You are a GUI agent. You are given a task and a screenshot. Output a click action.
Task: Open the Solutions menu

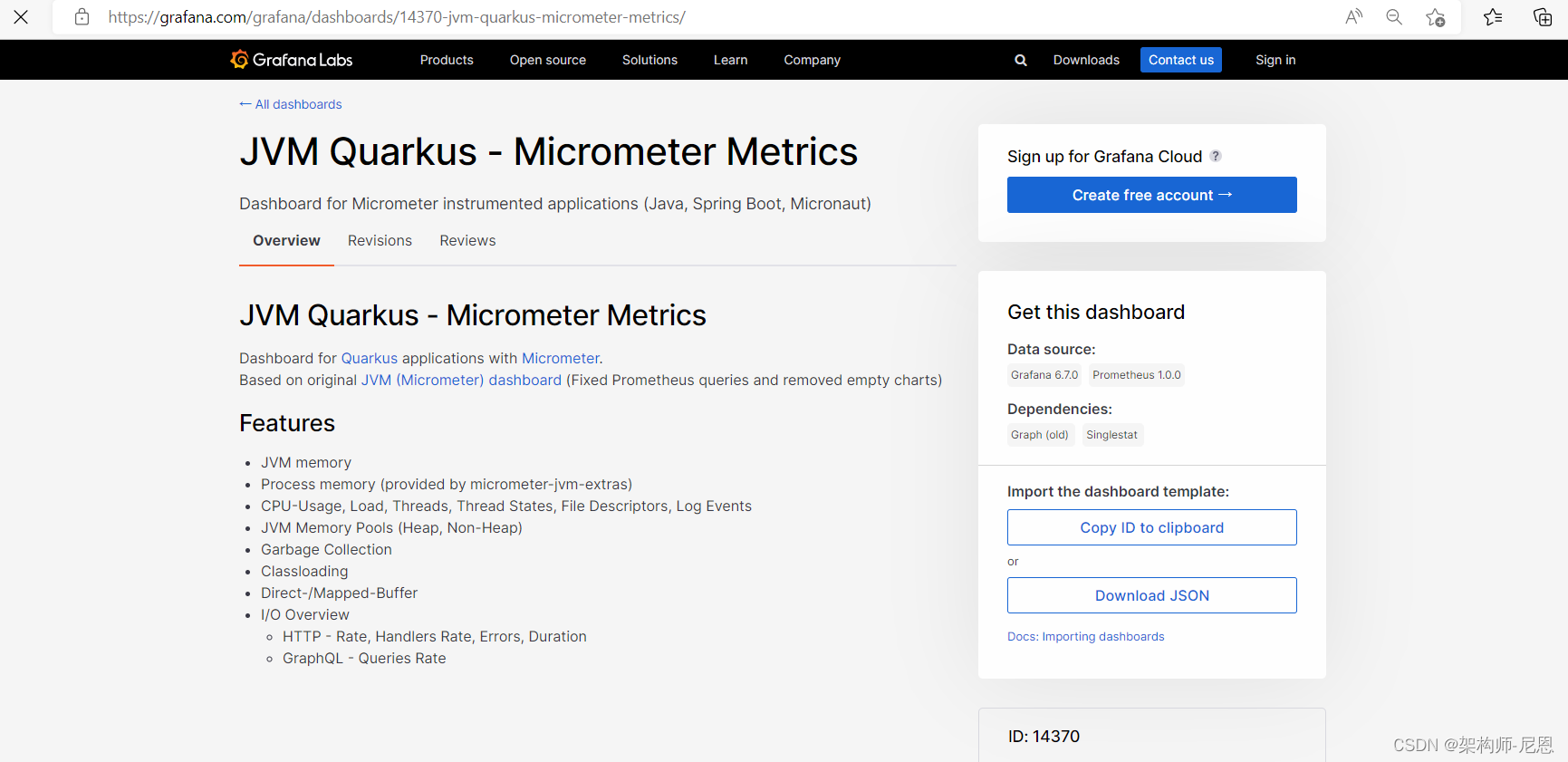click(x=649, y=60)
